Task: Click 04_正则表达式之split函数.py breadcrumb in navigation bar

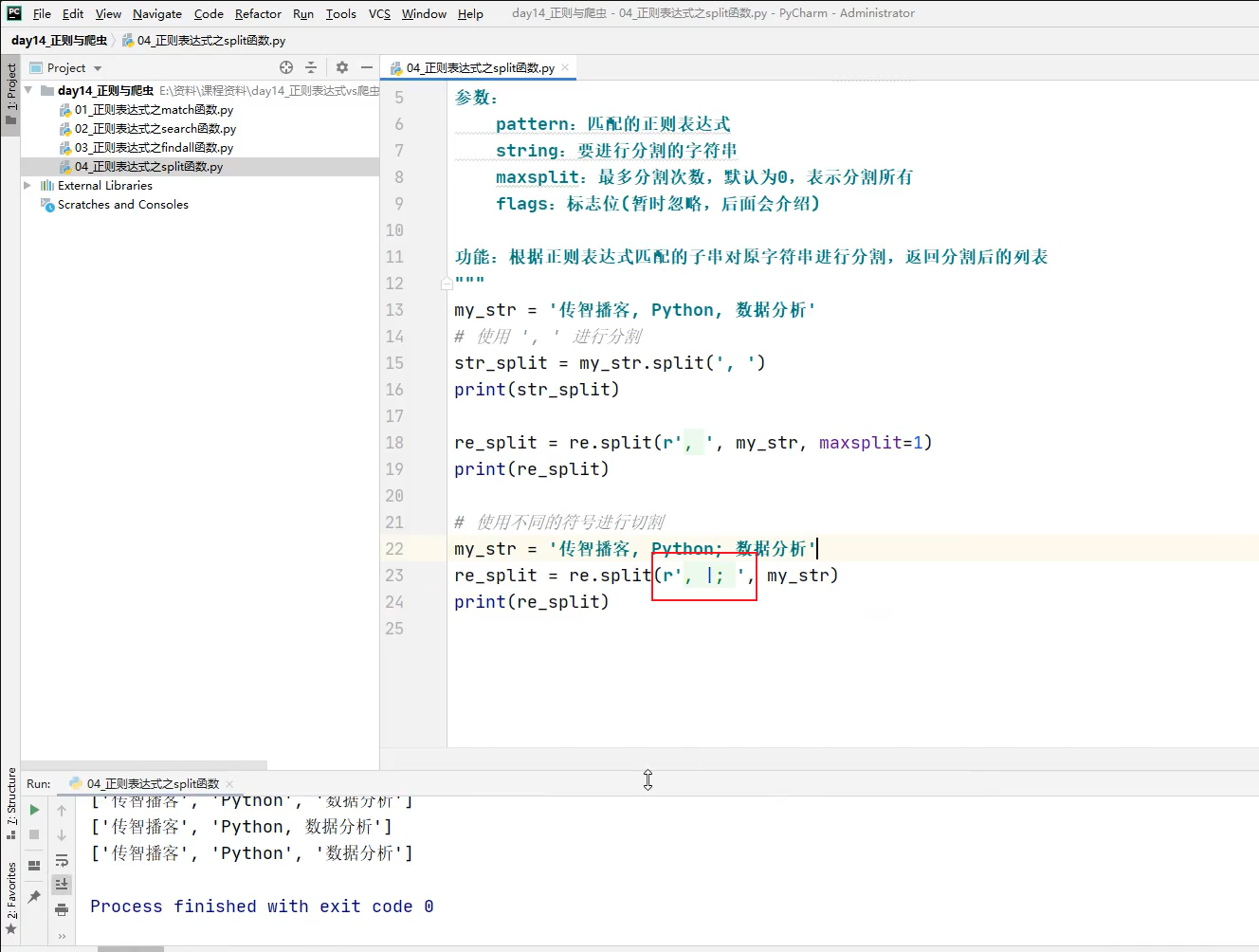Action: 210,40
